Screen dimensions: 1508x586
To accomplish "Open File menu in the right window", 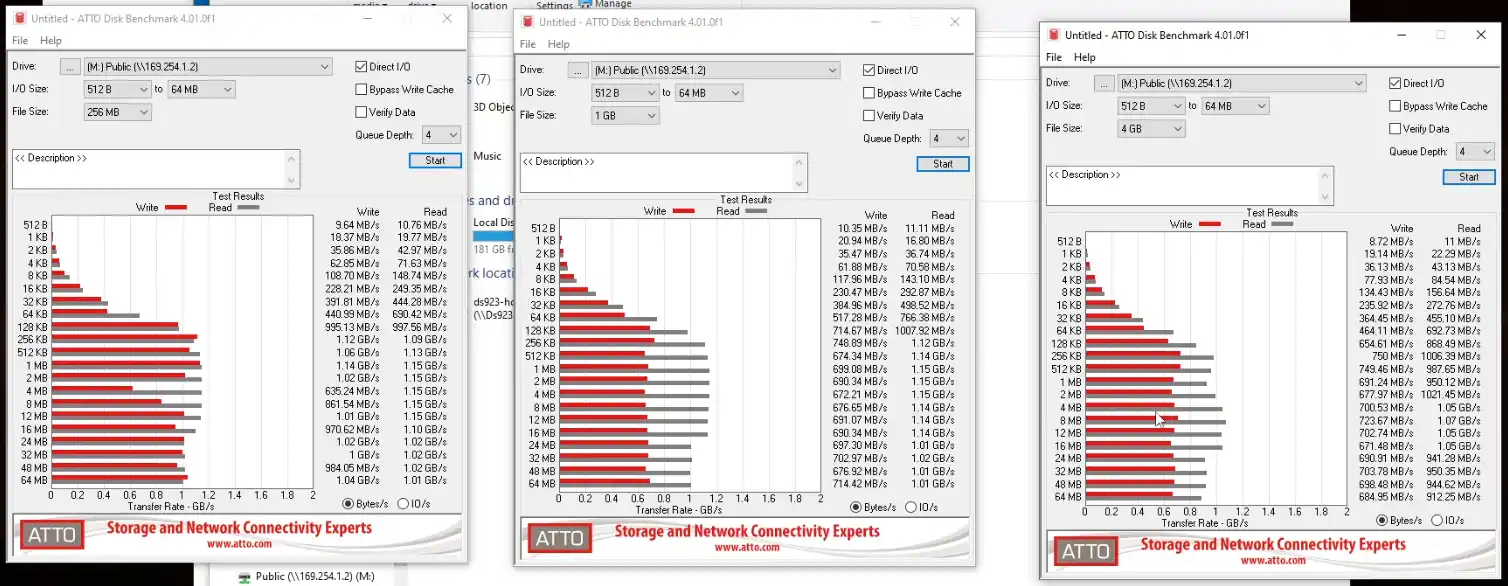I will point(1054,57).
